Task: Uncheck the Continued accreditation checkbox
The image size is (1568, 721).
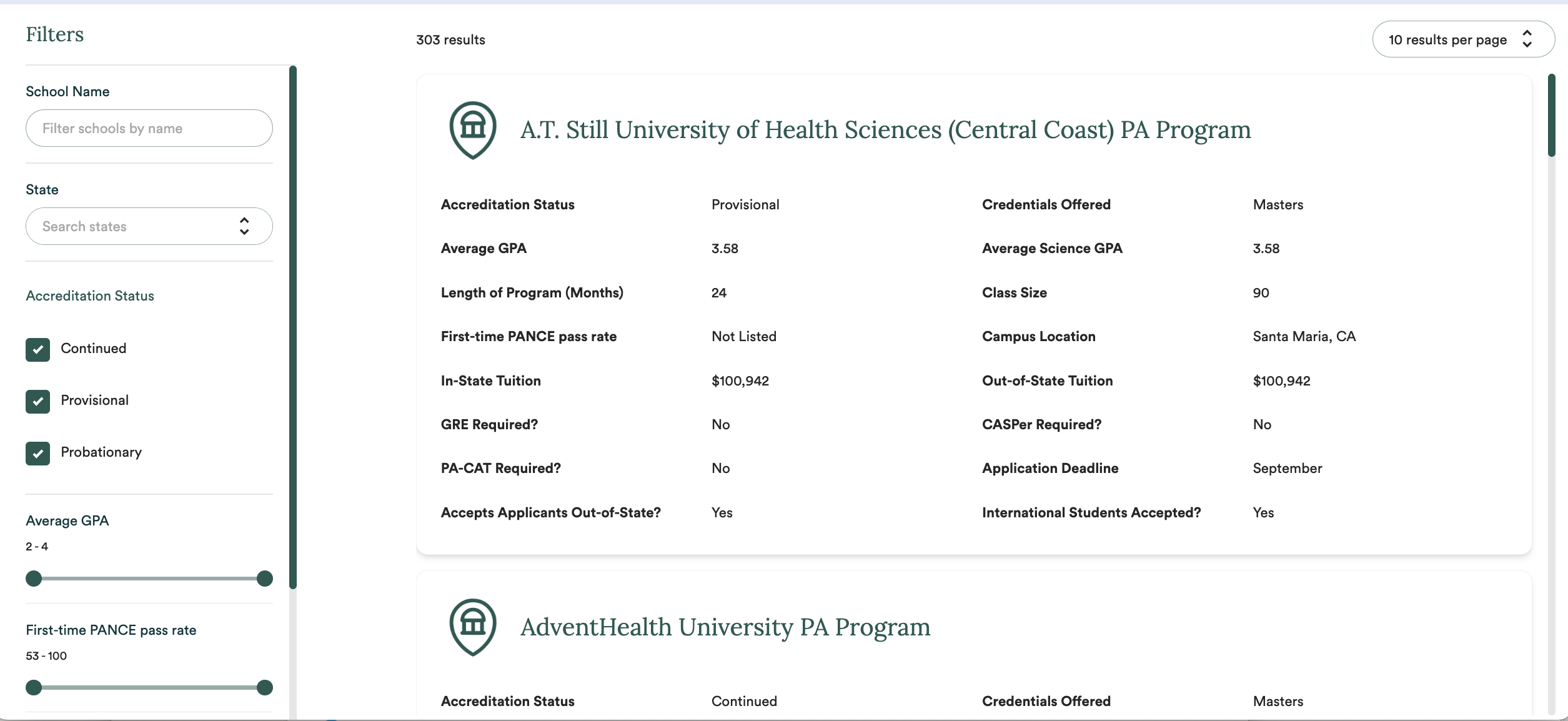Action: (37, 349)
